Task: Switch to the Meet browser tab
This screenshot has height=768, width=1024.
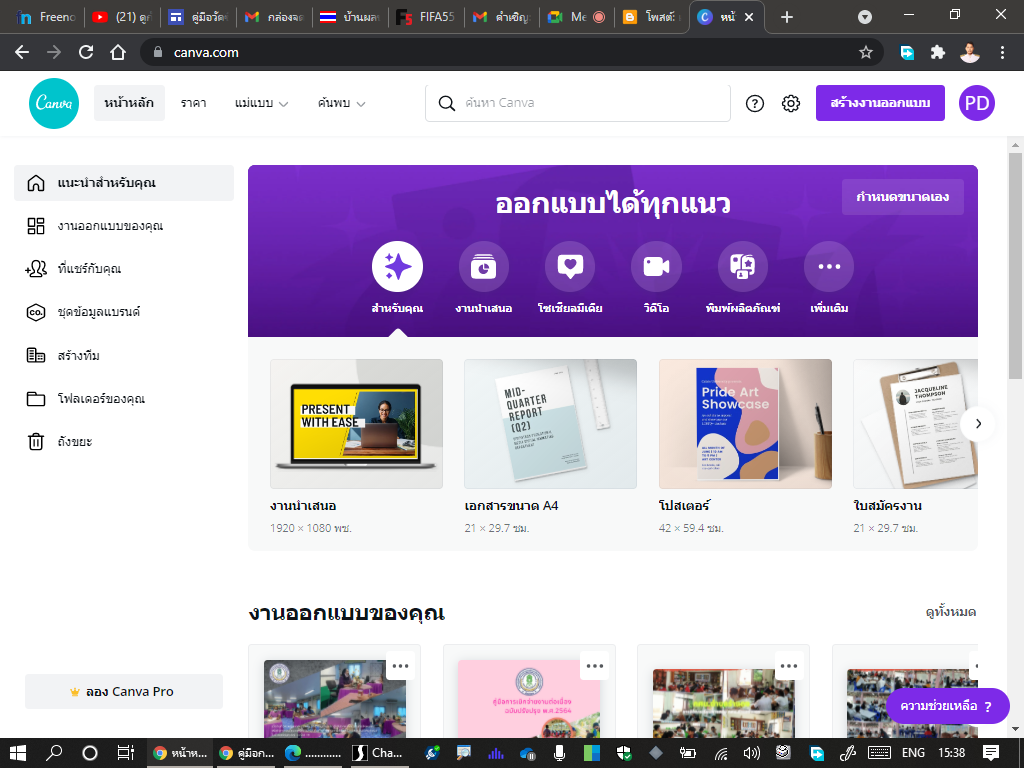Action: tap(577, 17)
